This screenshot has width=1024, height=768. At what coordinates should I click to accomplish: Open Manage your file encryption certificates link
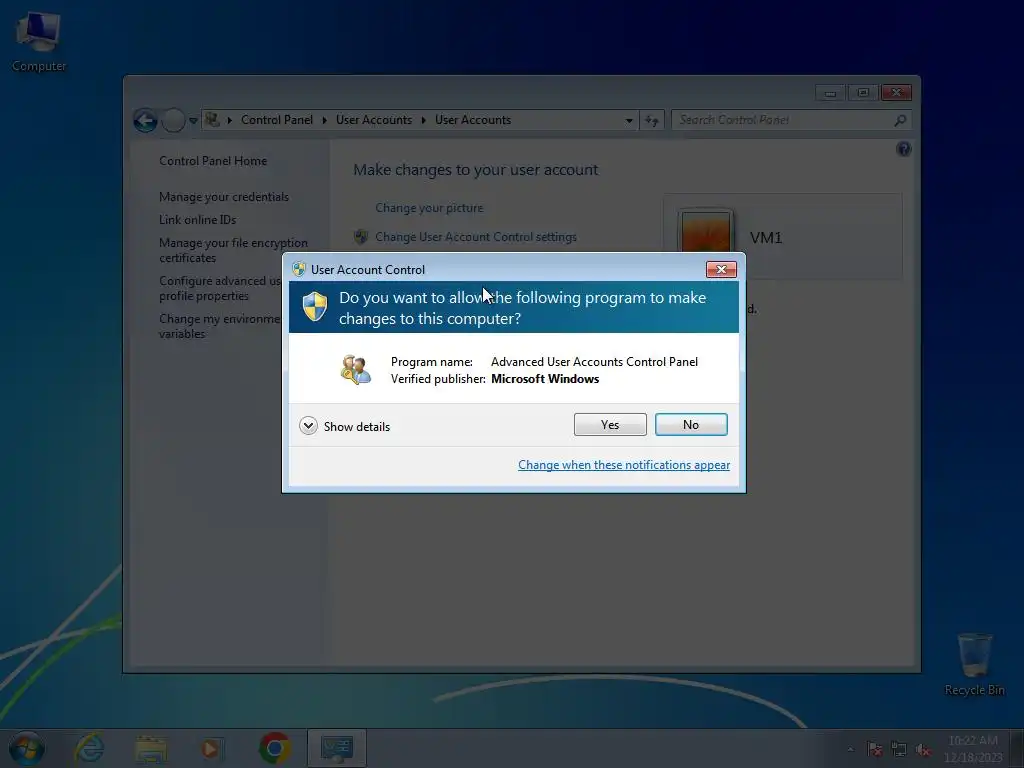coord(233,250)
